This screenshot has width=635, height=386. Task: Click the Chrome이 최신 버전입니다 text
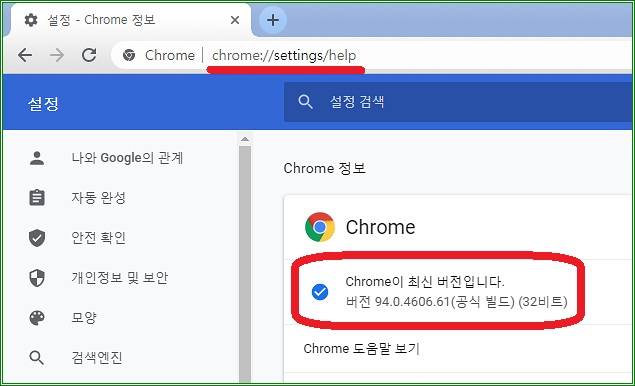coord(425,282)
